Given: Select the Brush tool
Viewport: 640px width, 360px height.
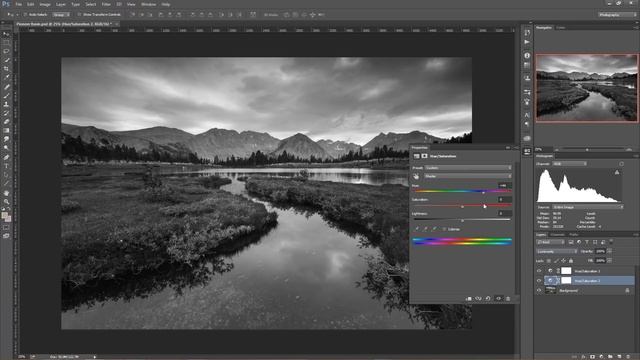Looking at the screenshot, I should 6,96.
